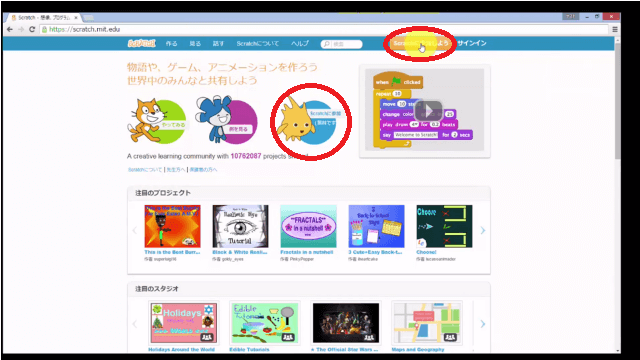Open the FRACTALS in a nutshell project thumbnail
The height and width of the screenshot is (360, 640).
click(x=309, y=226)
